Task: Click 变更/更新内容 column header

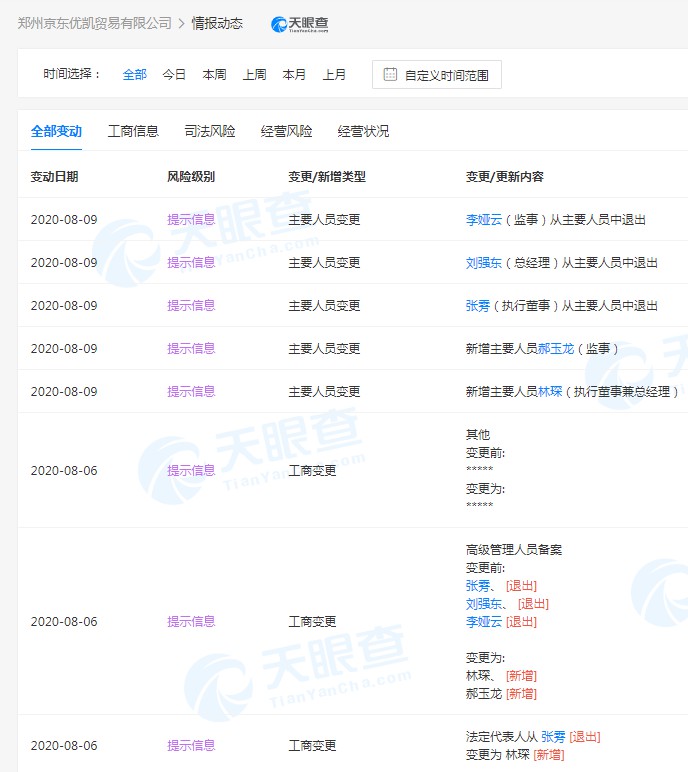Action: coord(505,177)
